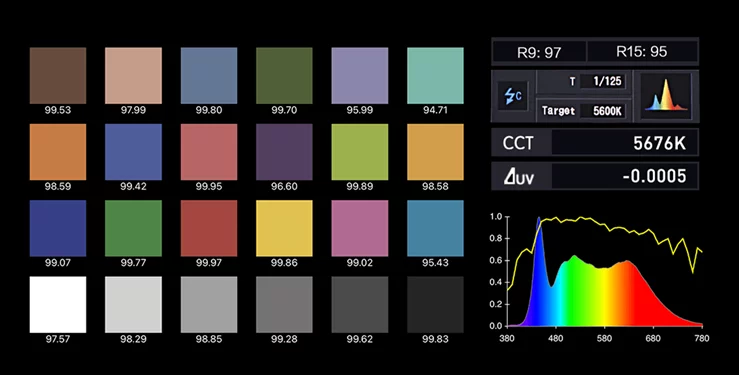Select the brown swatch labeled 99.53
The image size is (739, 375).
click(x=58, y=75)
